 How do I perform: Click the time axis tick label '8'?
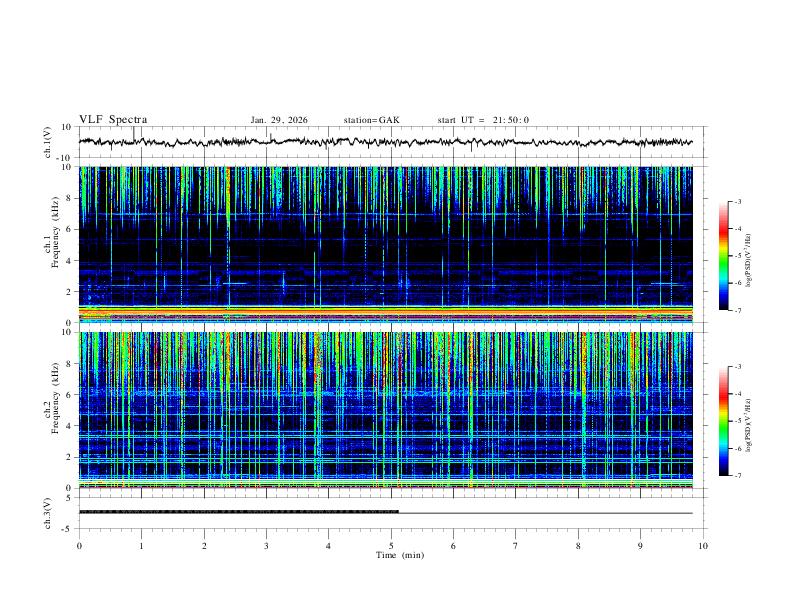pos(578,546)
